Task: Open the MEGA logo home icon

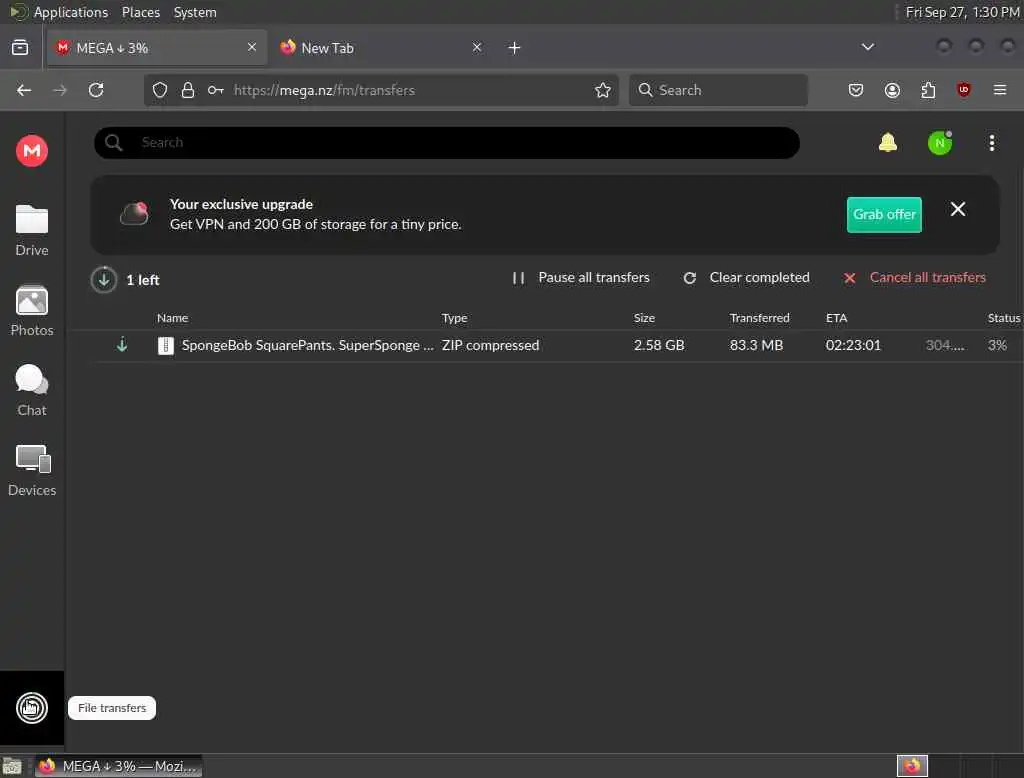Action: (31, 151)
